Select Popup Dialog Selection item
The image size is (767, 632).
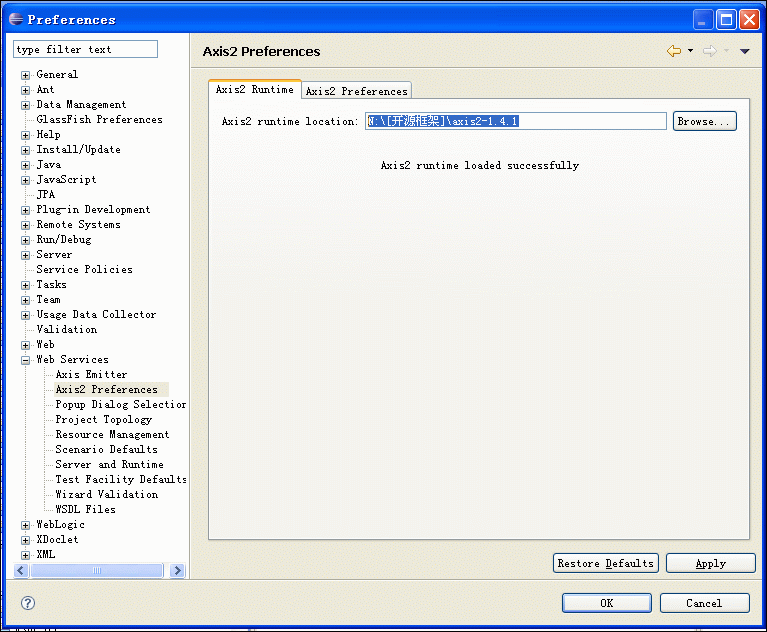(120, 405)
